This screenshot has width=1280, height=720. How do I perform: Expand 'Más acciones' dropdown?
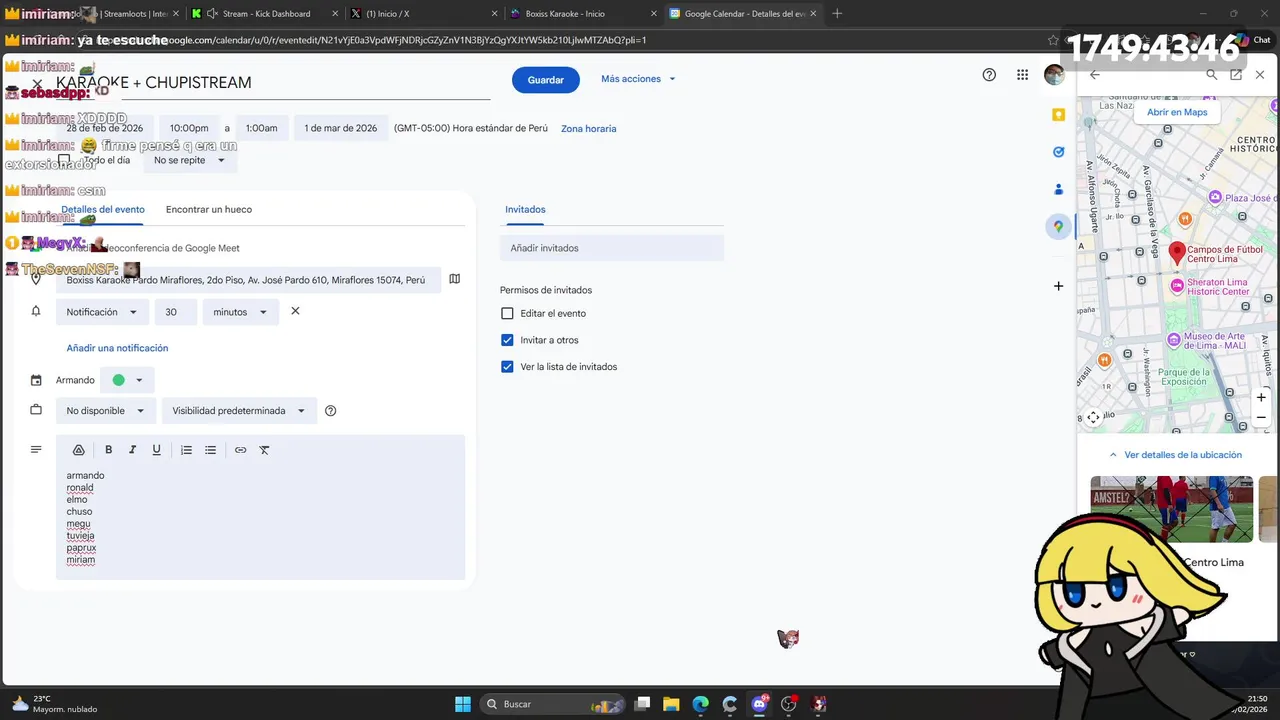point(638,79)
